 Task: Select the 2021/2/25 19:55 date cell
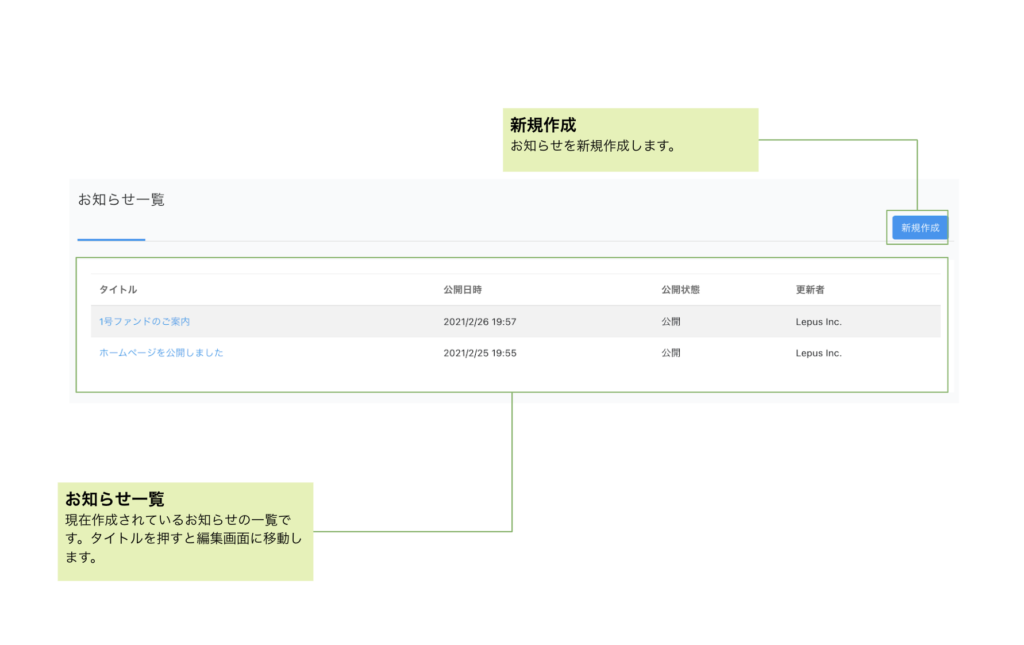click(479, 353)
